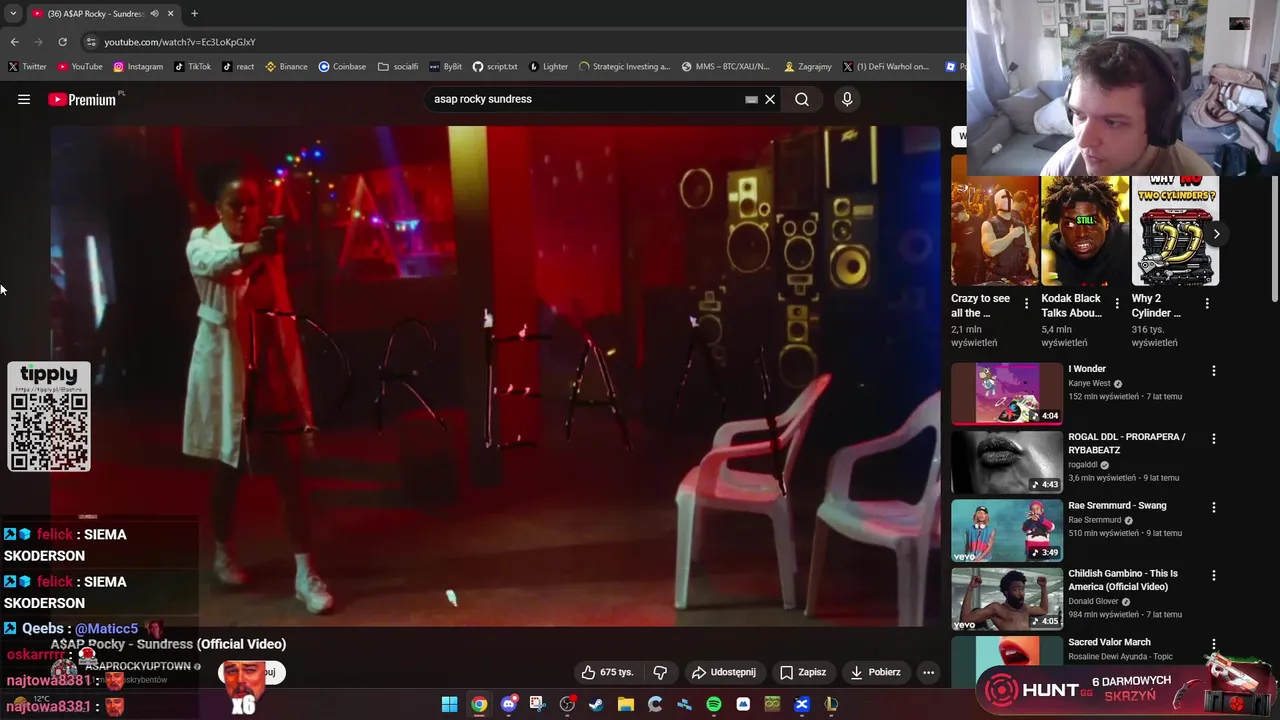The height and width of the screenshot is (720, 1280).
Task: Share the video via Udostępnij
Action: pos(724,672)
